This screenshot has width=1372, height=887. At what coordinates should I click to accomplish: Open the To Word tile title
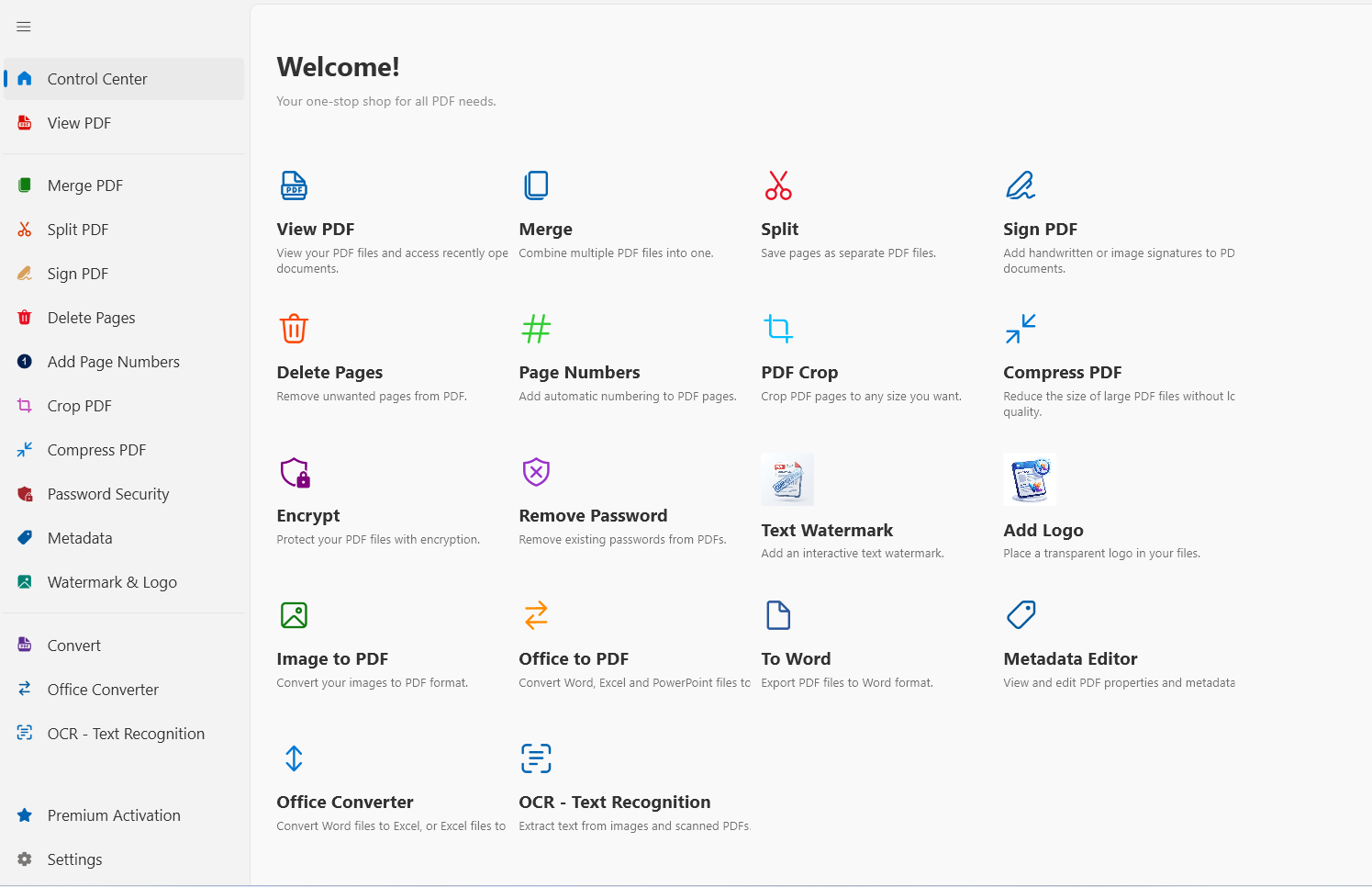coord(796,659)
